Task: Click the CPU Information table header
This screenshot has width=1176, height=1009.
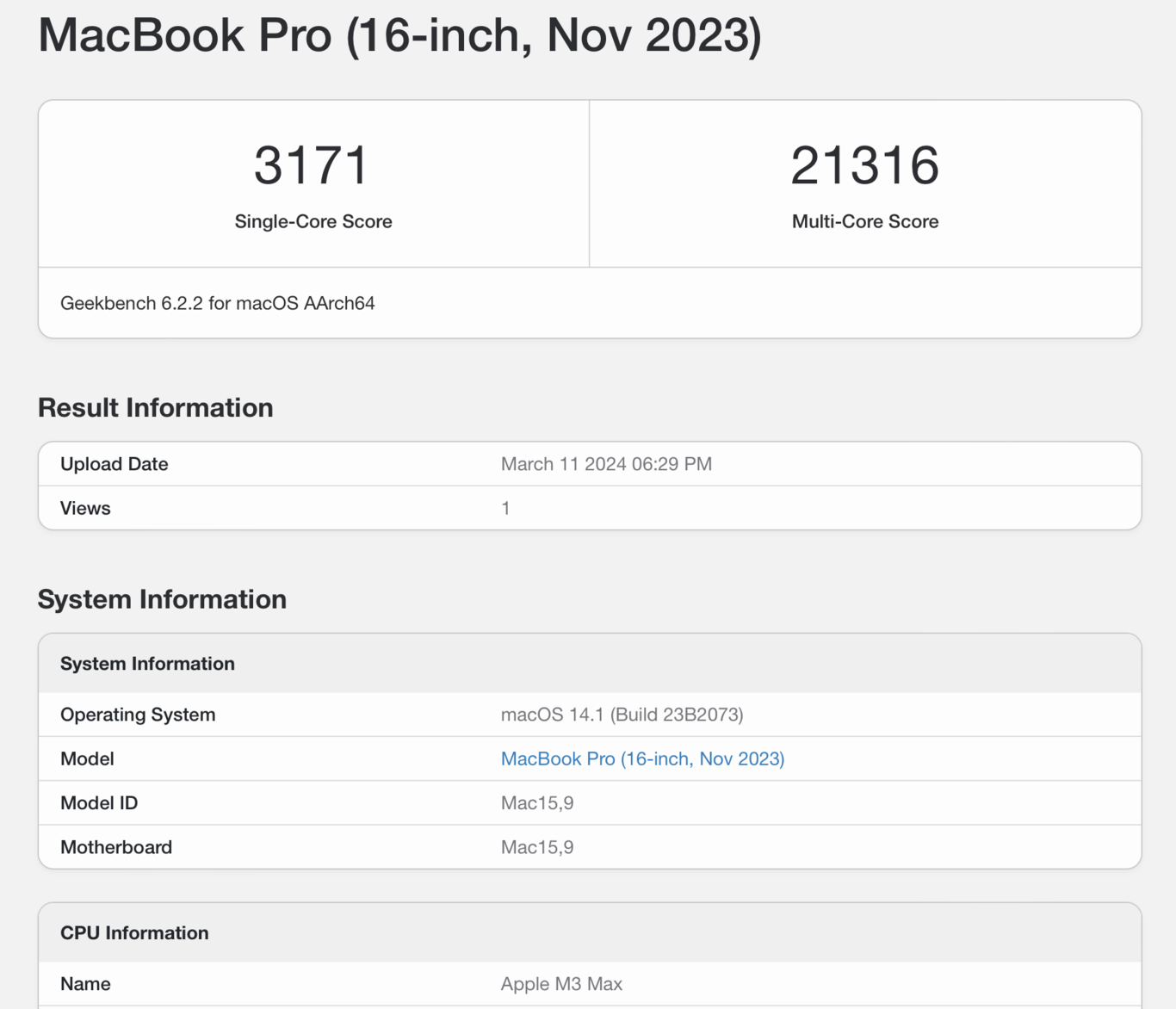Action: pos(134,933)
